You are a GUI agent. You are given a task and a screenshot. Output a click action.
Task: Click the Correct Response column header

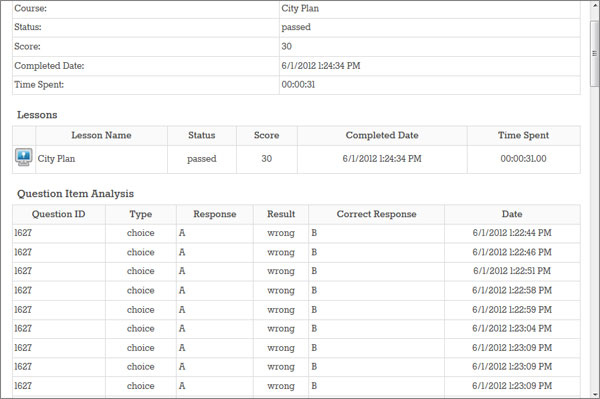[377, 214]
